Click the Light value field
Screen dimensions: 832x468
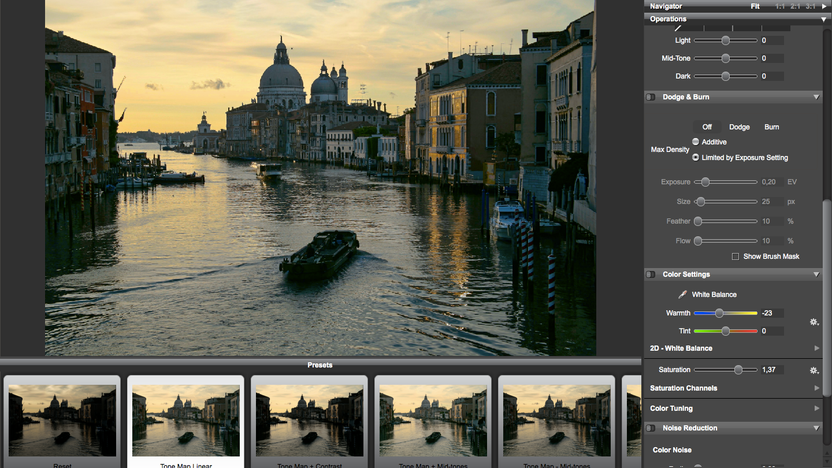coord(772,40)
